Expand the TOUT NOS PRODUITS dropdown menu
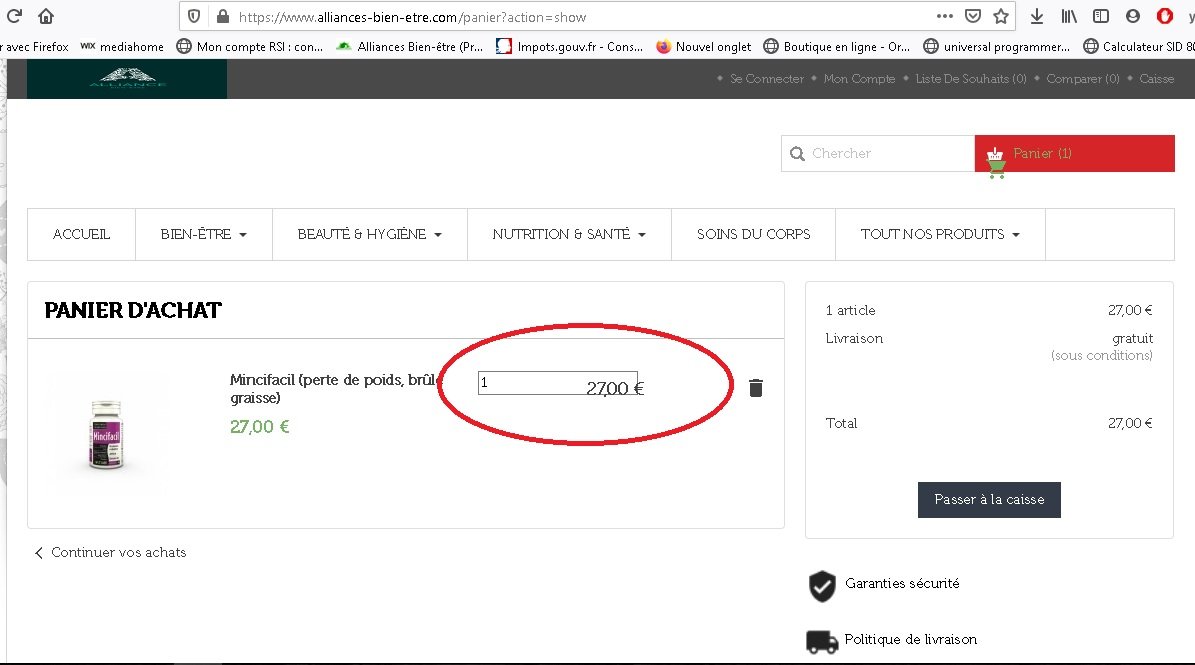1195x665 pixels. [940, 235]
